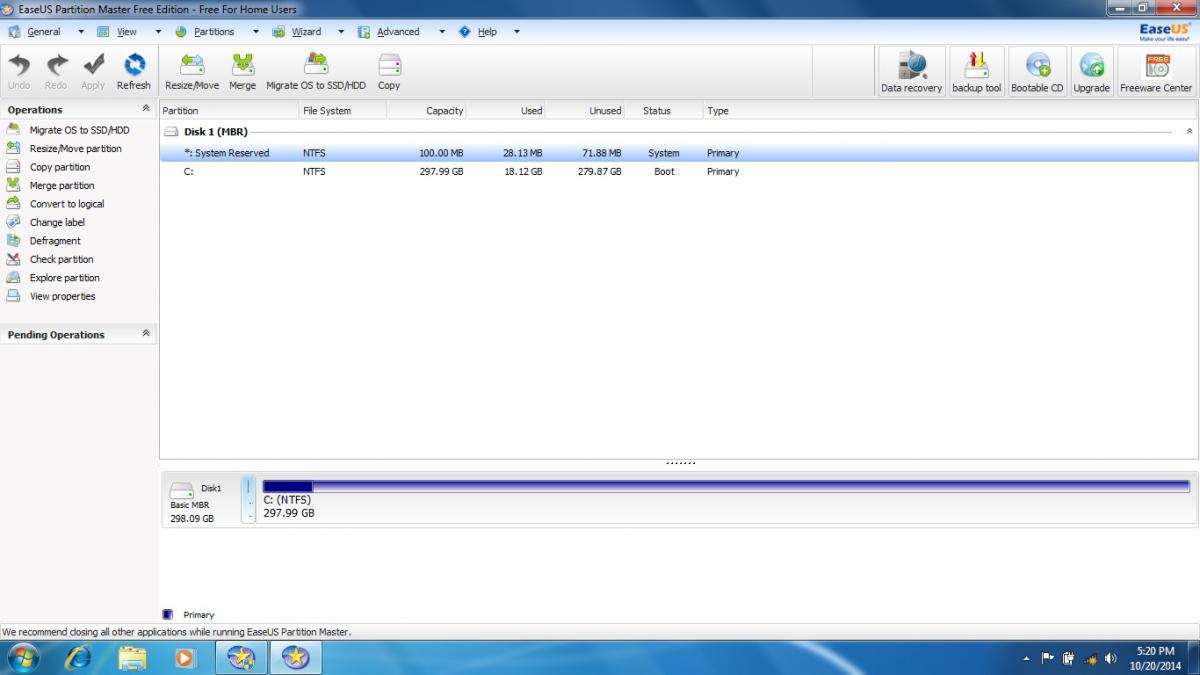Refresh the disk list
This screenshot has width=1200, height=675.
pyautogui.click(x=134, y=72)
